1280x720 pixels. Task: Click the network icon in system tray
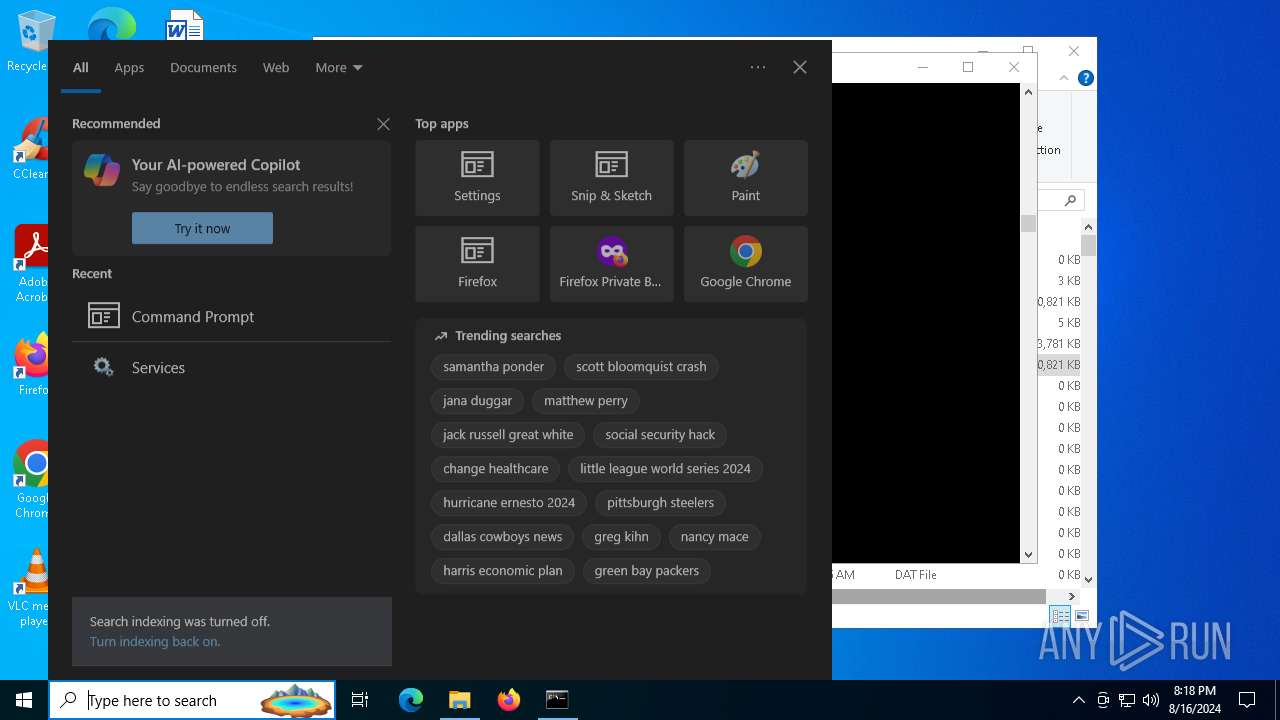(1127, 700)
